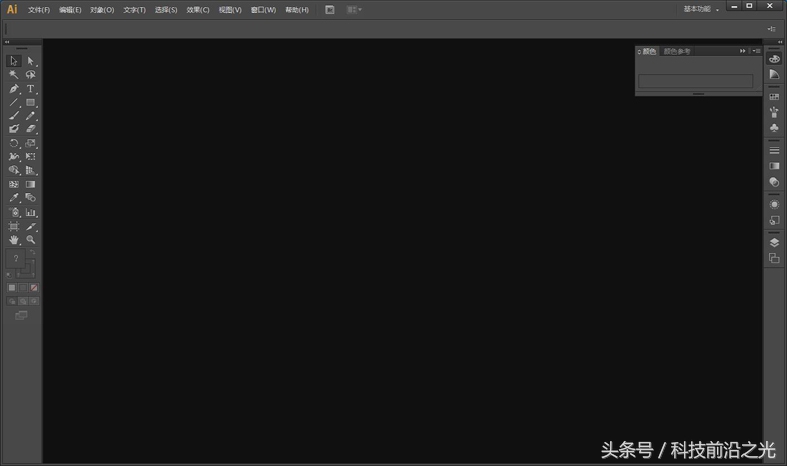This screenshot has width=787, height=466.
Task: Set paint to None (red slash)
Action: [34, 288]
